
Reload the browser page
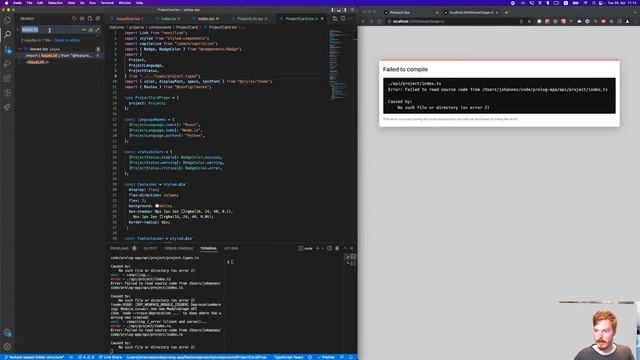tap(379, 21)
